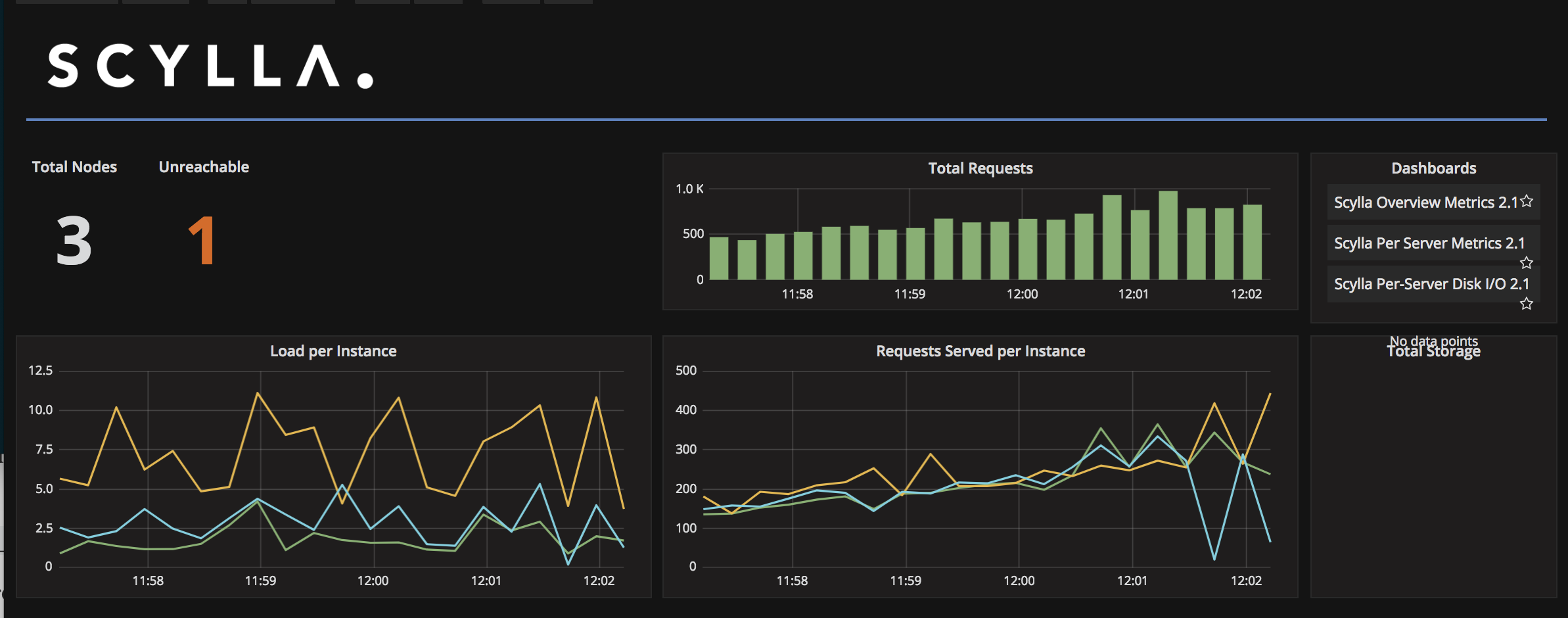
Task: Open Scylla Per Server Metrics 2.1 link
Action: [x=1429, y=243]
